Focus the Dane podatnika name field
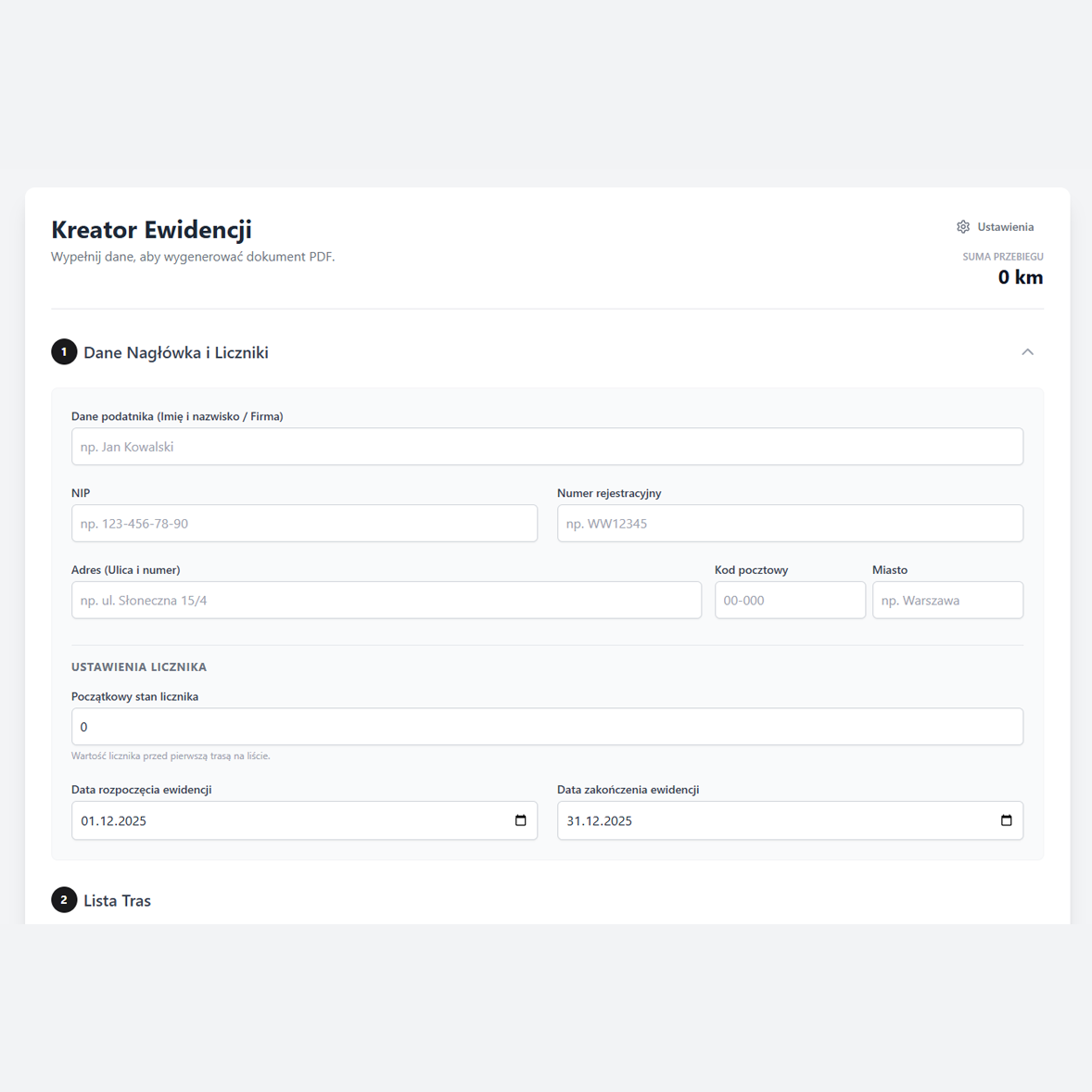Image resolution: width=1092 pixels, height=1092 pixels. pos(547,447)
